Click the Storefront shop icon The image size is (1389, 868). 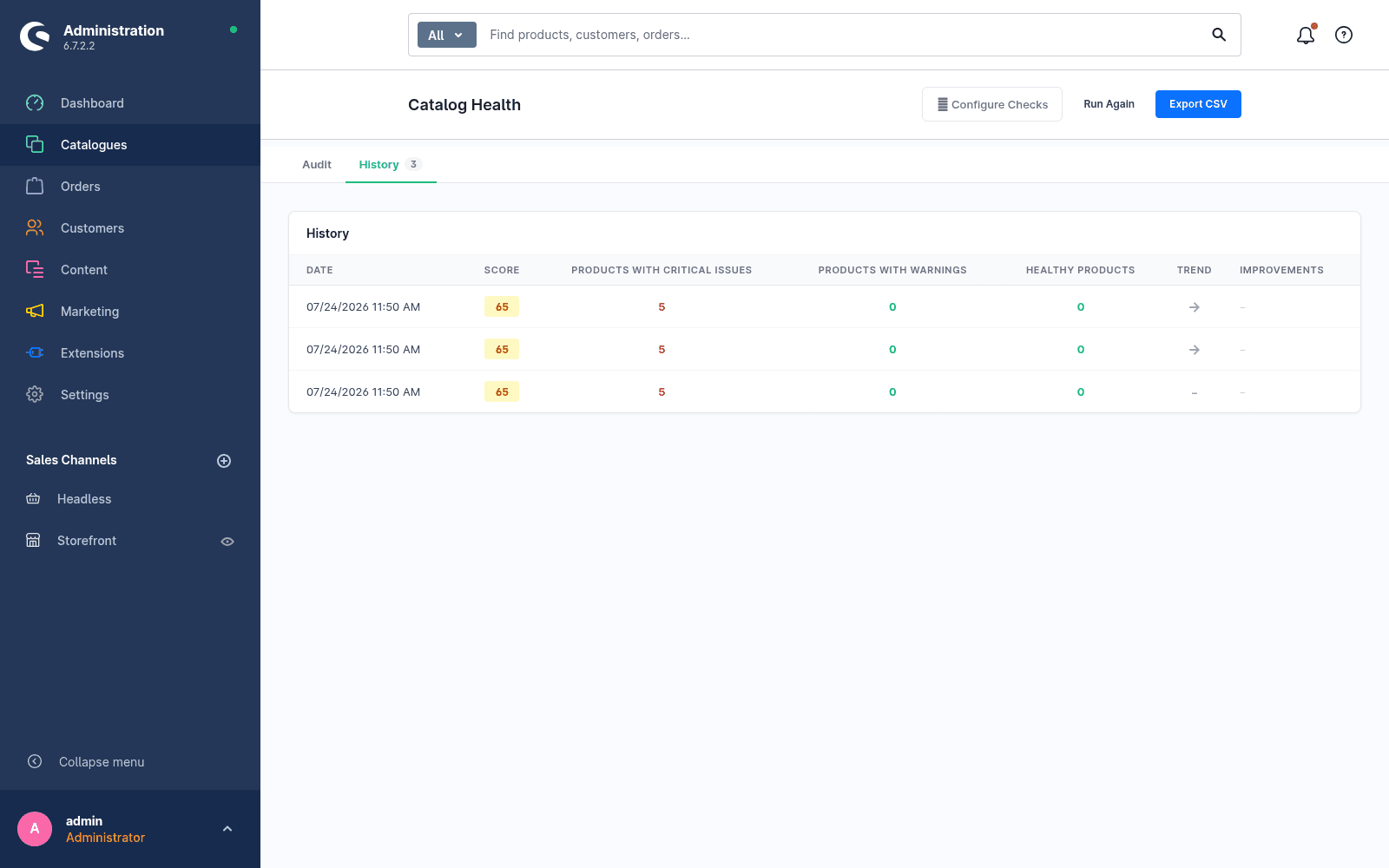point(33,541)
